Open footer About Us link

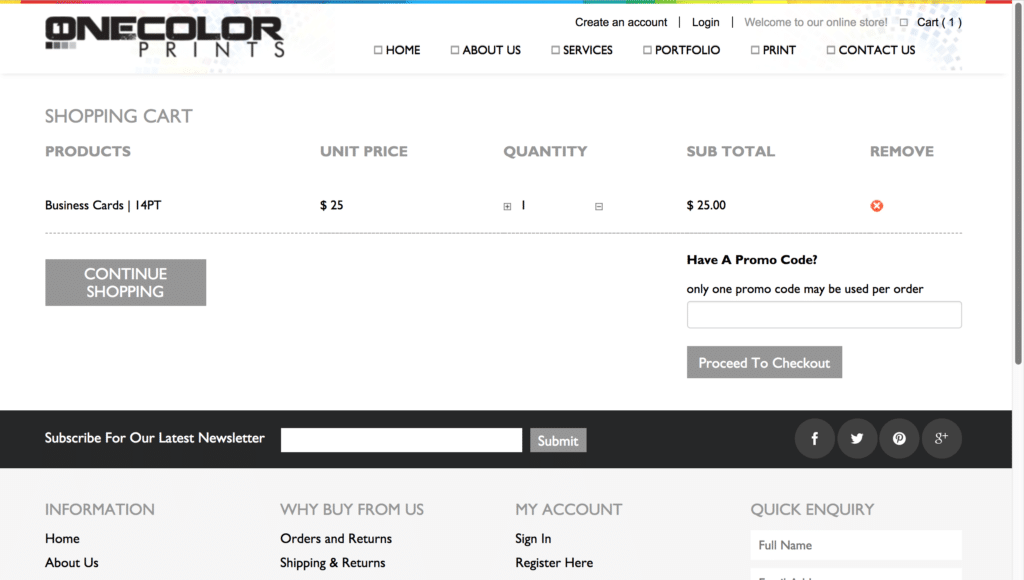72,562
